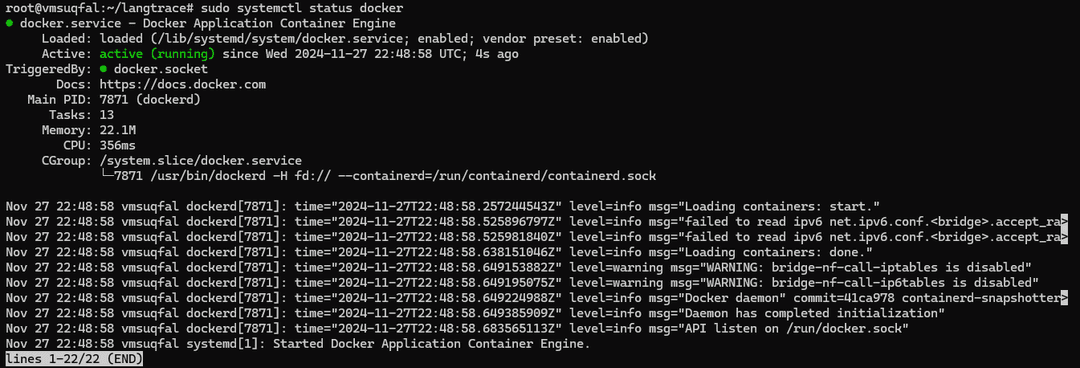Click the CGroup path /system.slice/docker.service
Viewport: 1080px width, 368px height.
coord(200,161)
